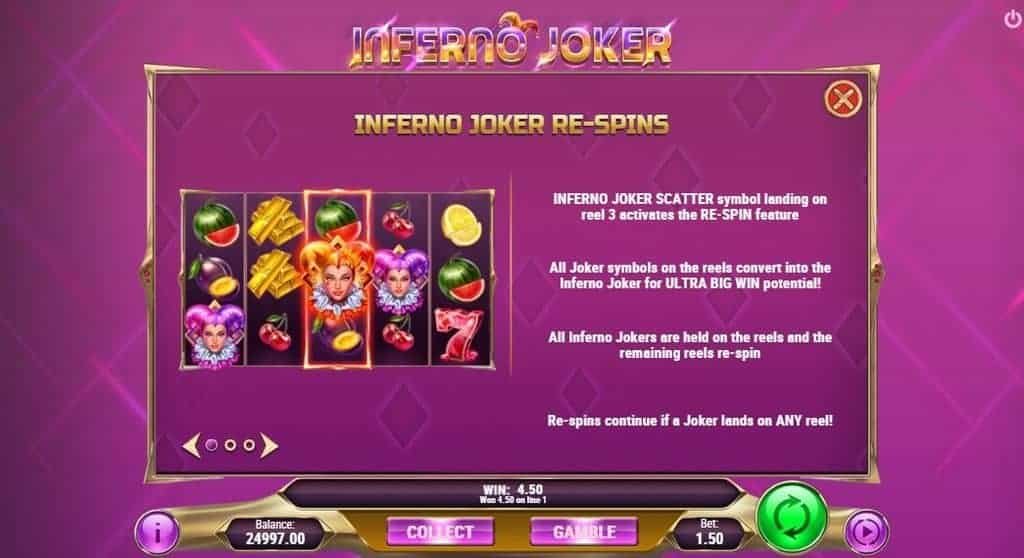Open the purple info button
1024x558 pixels.
157,533
